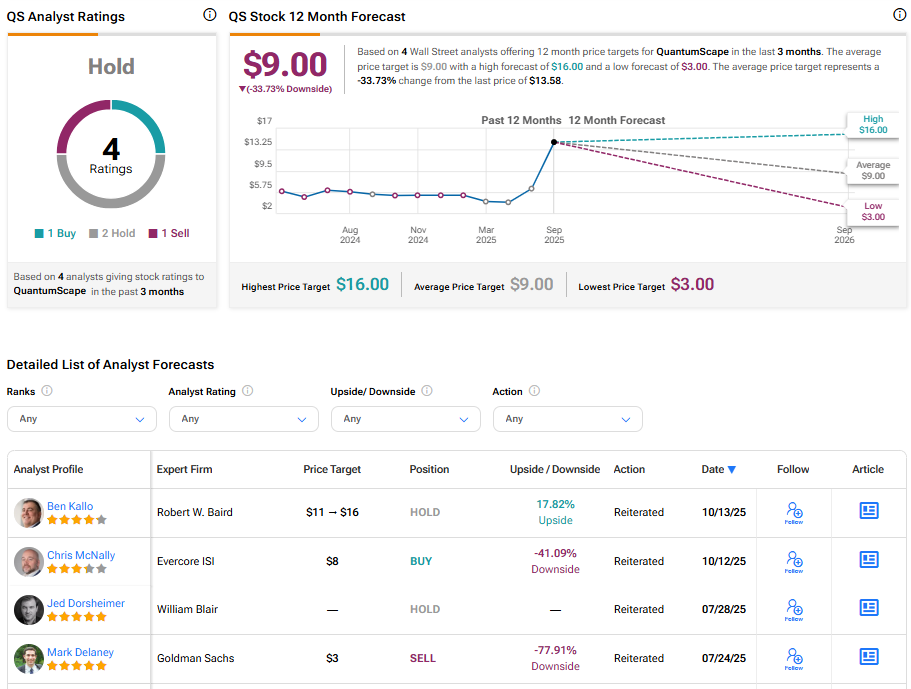Open Mark Delaney's article icon
Viewport: 911px width, 689px height.
pyautogui.click(x=869, y=657)
